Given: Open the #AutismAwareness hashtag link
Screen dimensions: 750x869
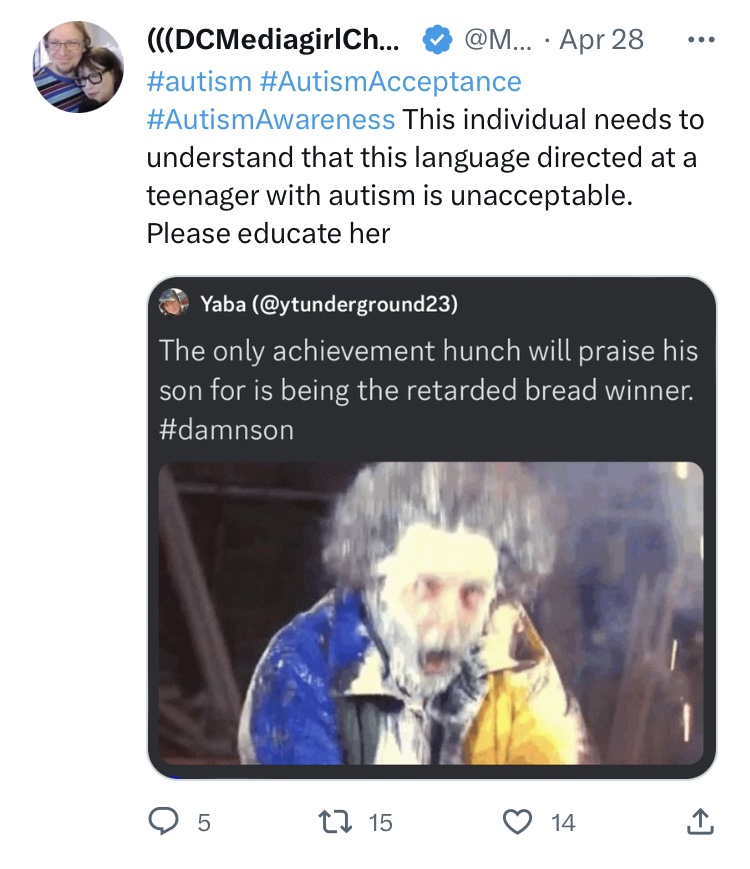Looking at the screenshot, I should click(271, 120).
